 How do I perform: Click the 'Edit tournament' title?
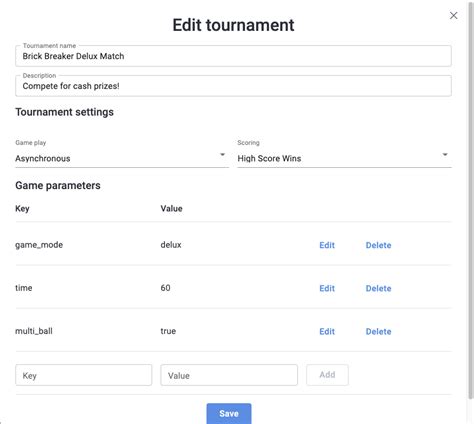coord(233,25)
